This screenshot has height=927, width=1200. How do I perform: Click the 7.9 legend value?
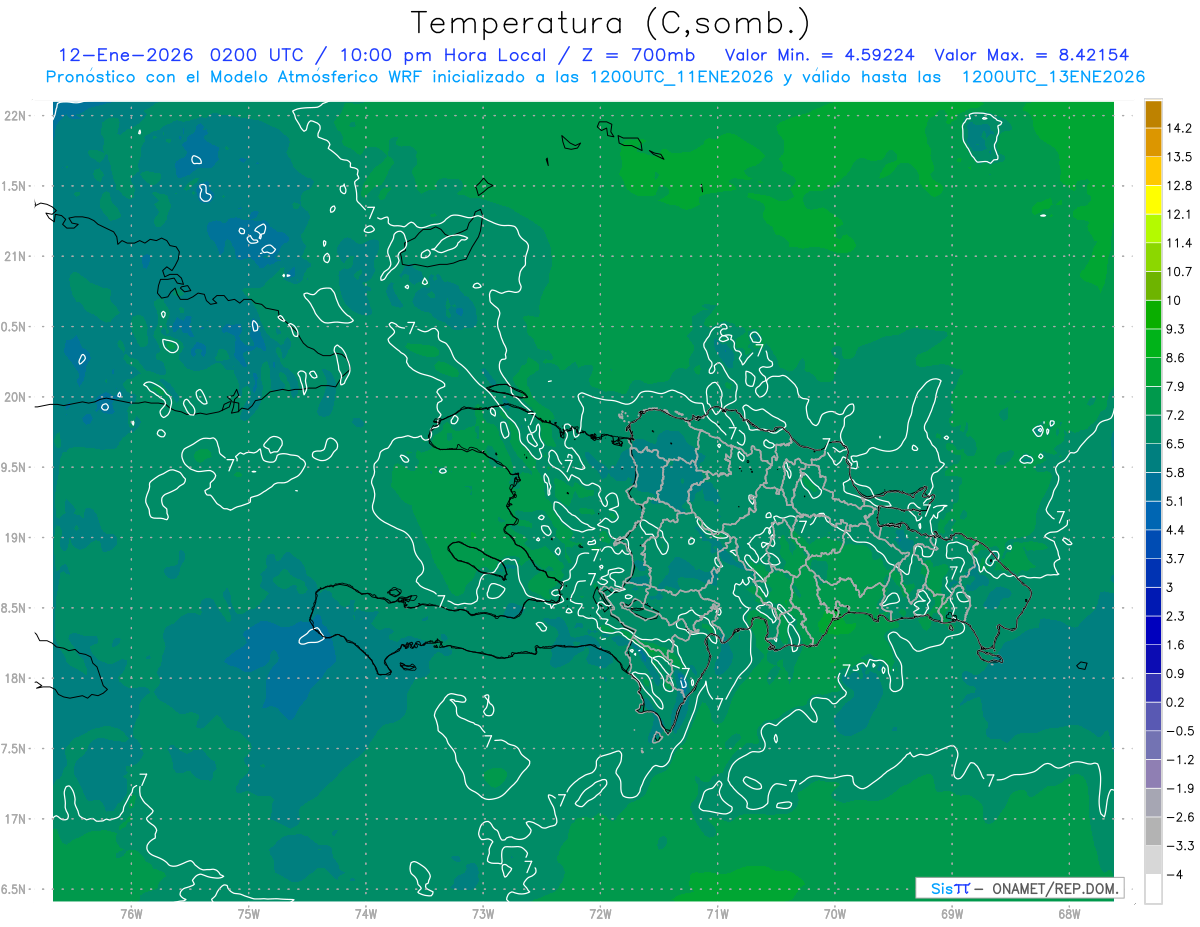(x=1176, y=387)
